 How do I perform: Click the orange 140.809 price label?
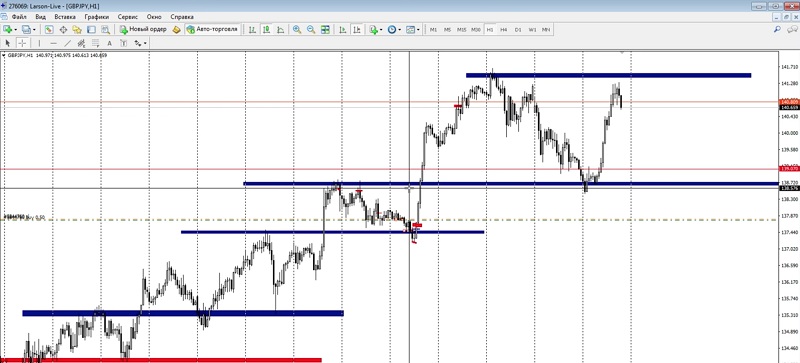[x=789, y=102]
